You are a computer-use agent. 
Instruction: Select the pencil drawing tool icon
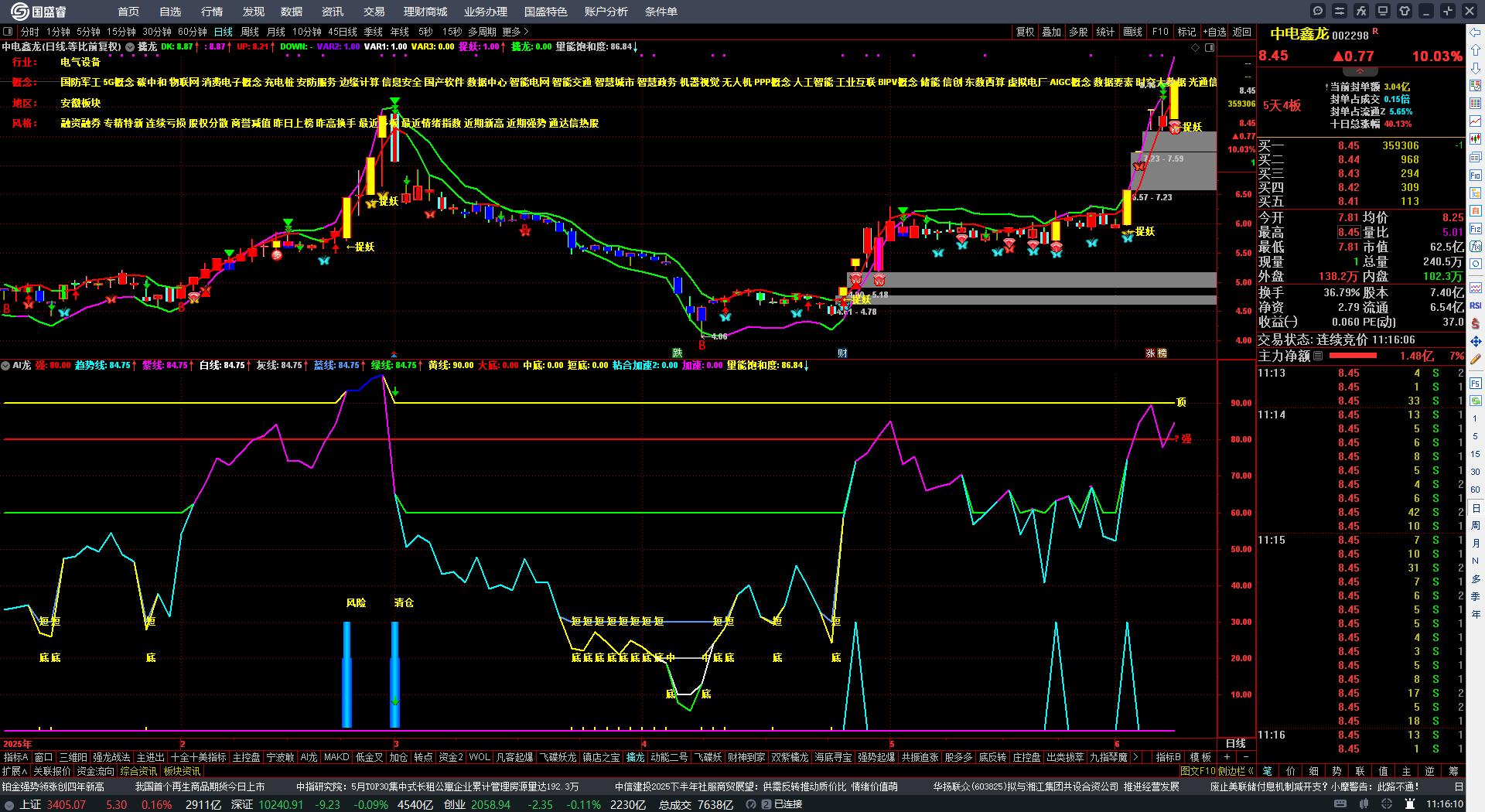click(x=1475, y=359)
